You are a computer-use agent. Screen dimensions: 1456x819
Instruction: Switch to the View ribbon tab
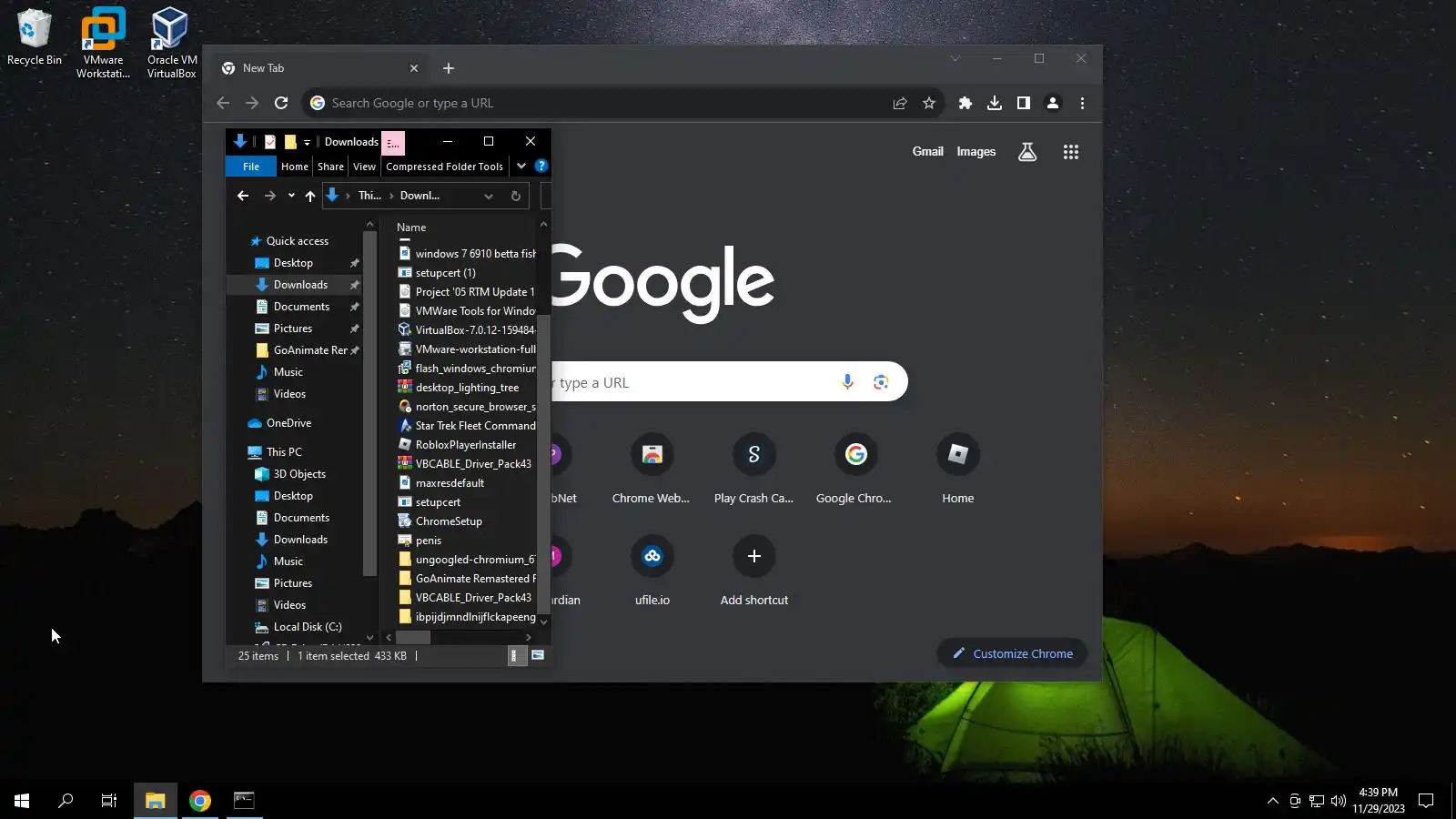point(364,167)
